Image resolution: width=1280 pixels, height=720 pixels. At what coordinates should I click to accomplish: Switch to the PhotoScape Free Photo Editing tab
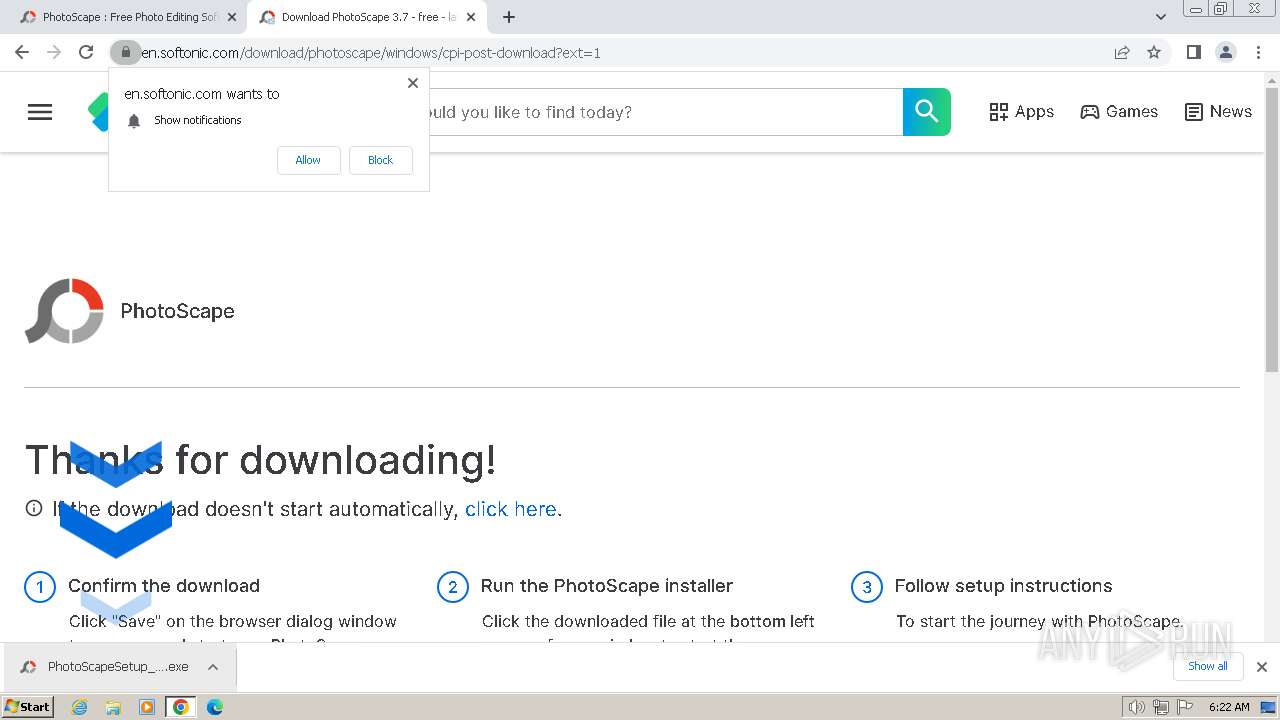pos(120,17)
